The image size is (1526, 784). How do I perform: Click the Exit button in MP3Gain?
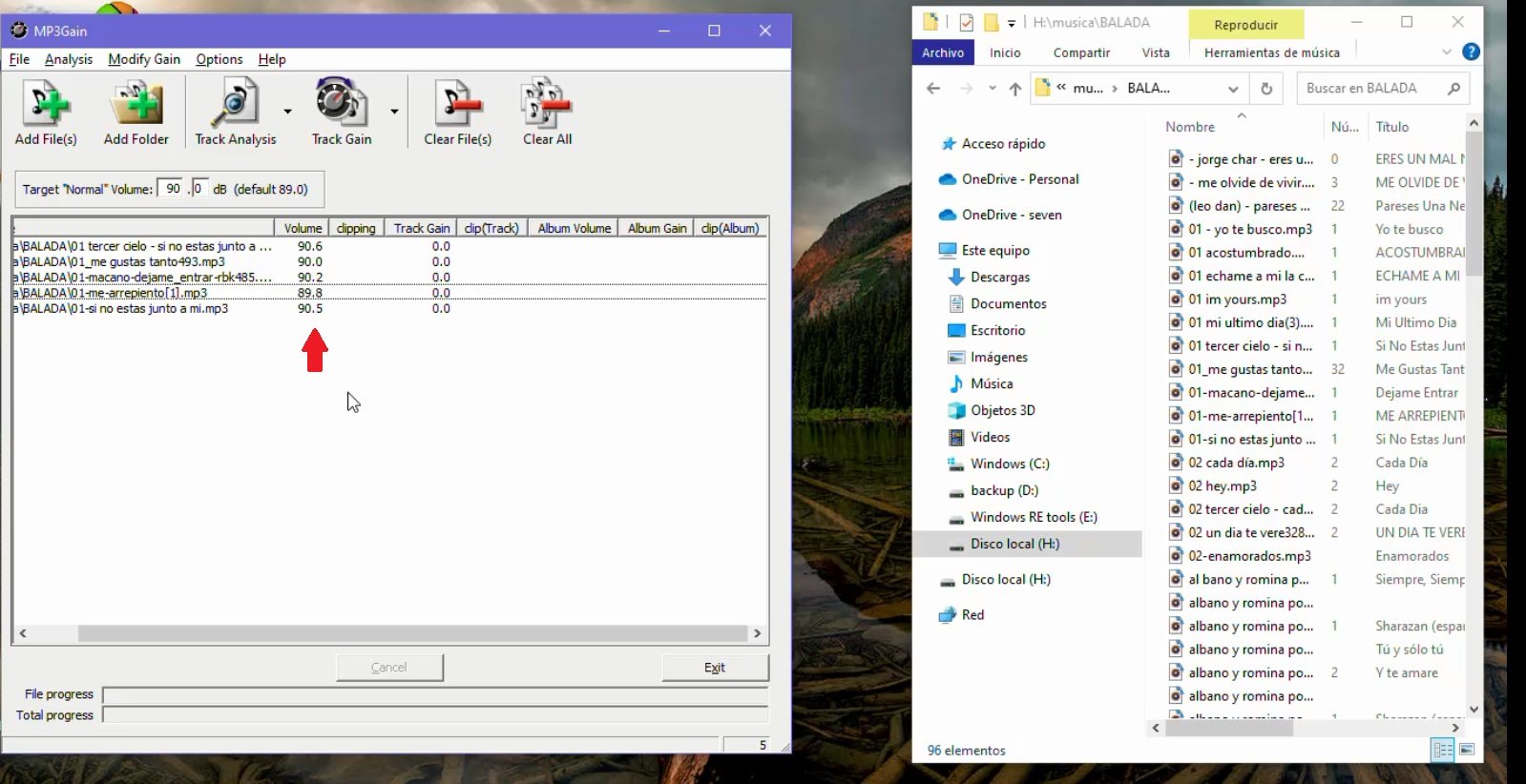click(715, 668)
